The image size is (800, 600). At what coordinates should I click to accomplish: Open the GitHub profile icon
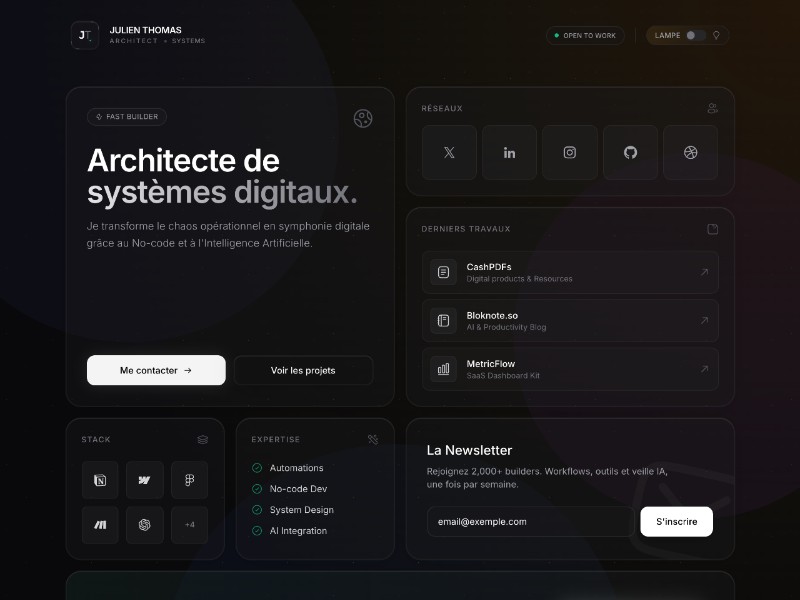630,153
